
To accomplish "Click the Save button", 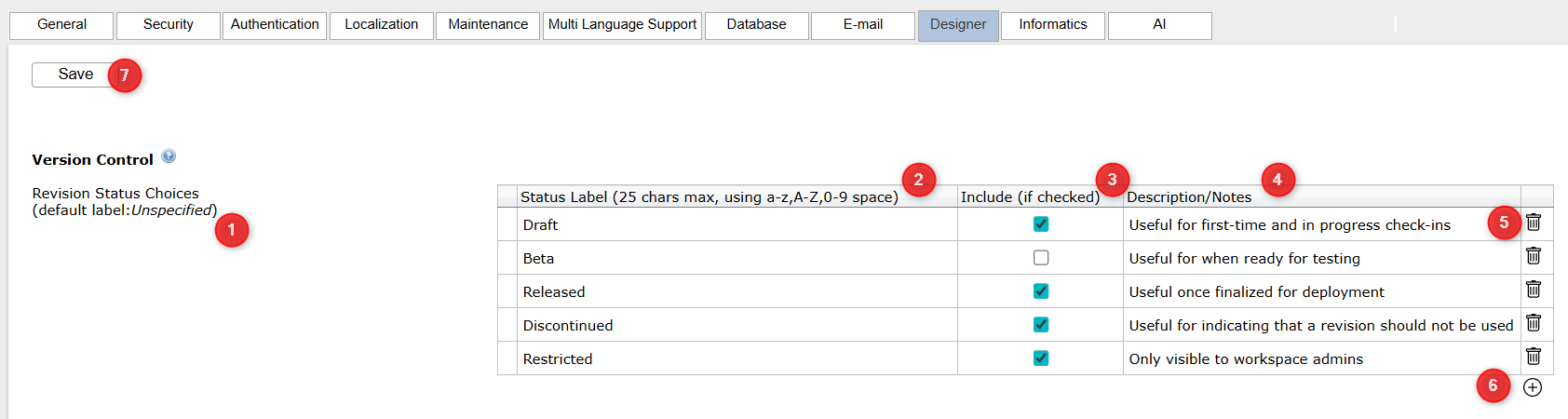I will coord(75,74).
